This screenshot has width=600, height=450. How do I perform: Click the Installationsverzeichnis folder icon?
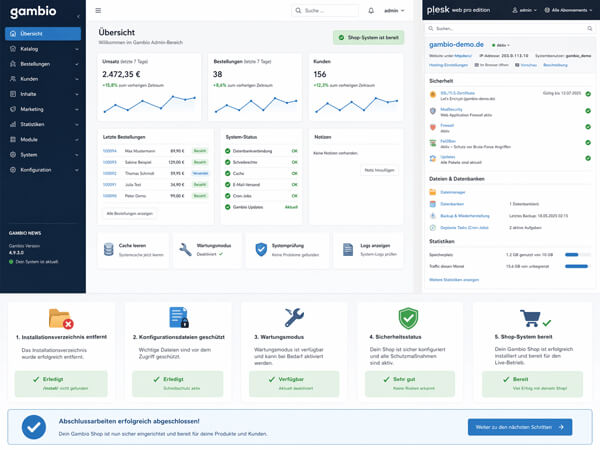(x=61, y=318)
